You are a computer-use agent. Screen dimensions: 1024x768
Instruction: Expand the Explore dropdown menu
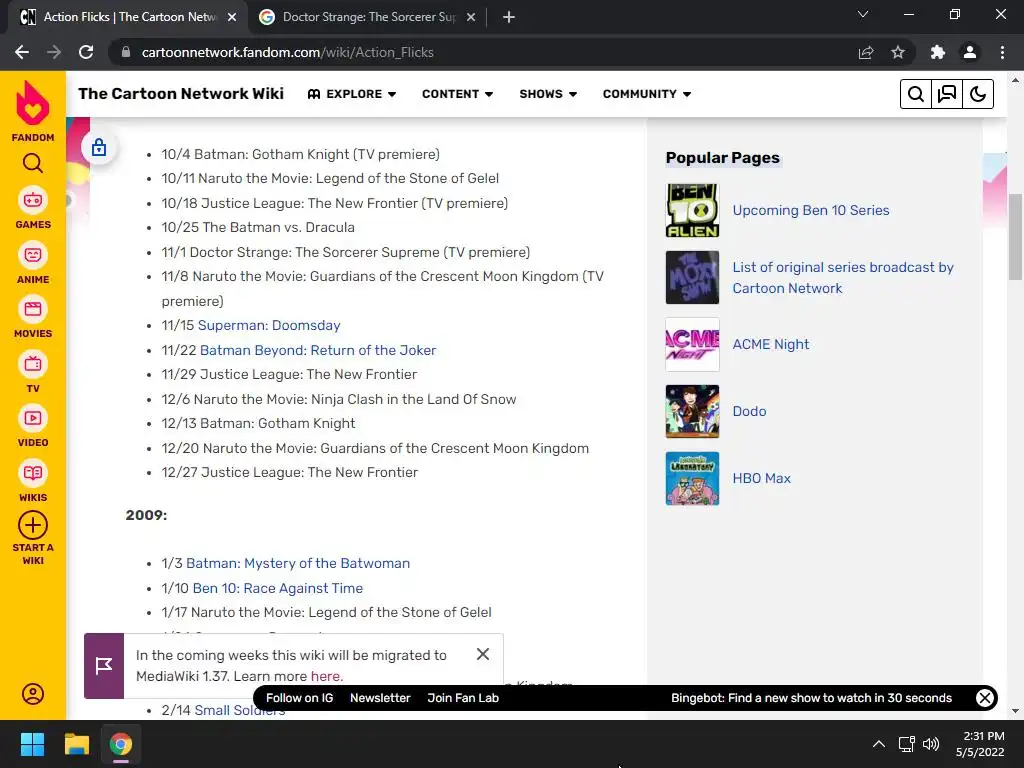point(352,94)
